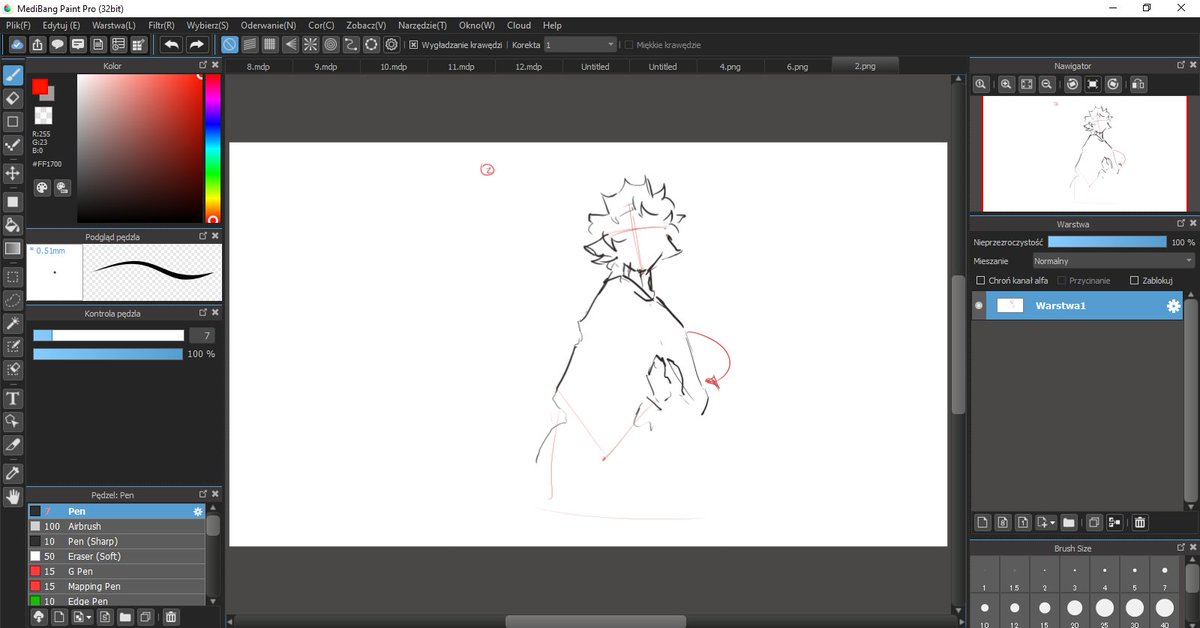Open Warstwa1 layer settings gear
Viewport: 1200px width, 628px height.
tap(1174, 306)
